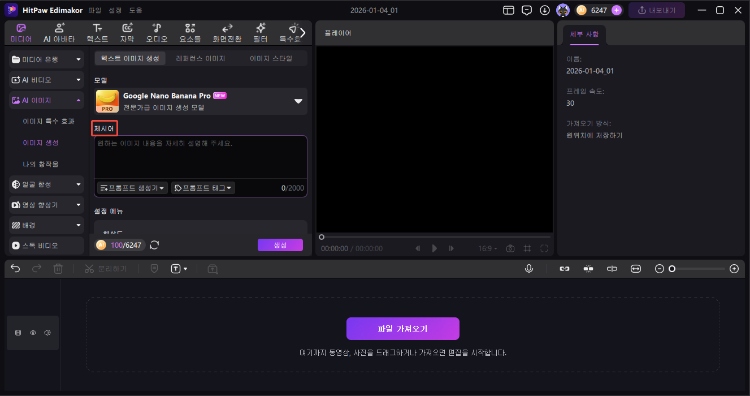The width and height of the screenshot is (750, 396).
Task: Click the playhead on the player progress bar
Action: (x=321, y=237)
